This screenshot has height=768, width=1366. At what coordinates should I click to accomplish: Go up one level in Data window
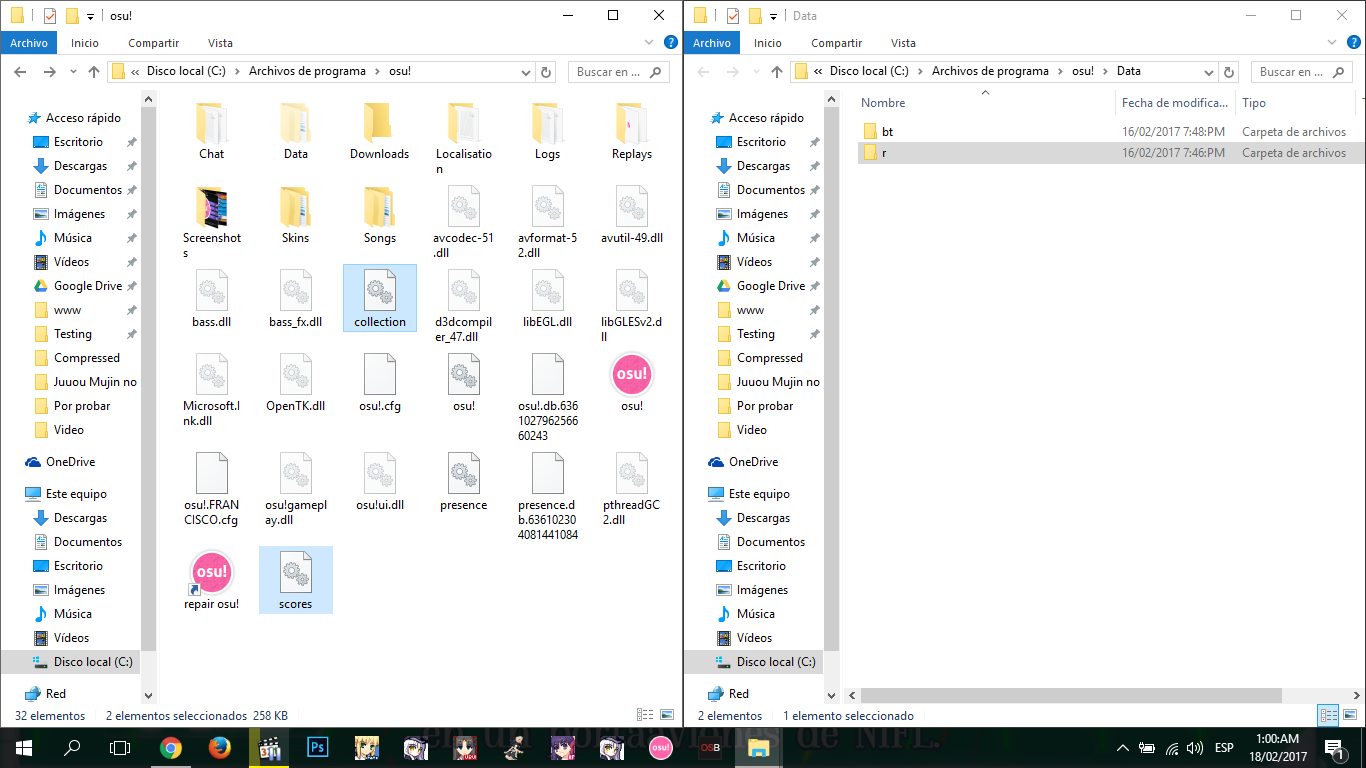click(x=777, y=72)
